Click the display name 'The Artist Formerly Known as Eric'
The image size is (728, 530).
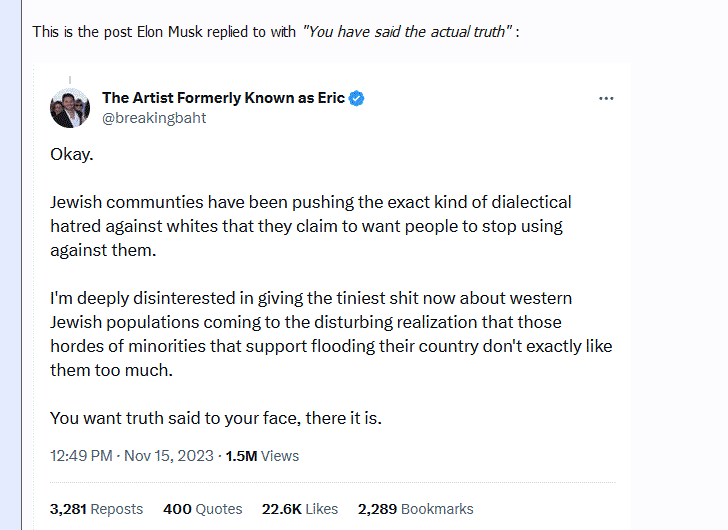[223, 98]
